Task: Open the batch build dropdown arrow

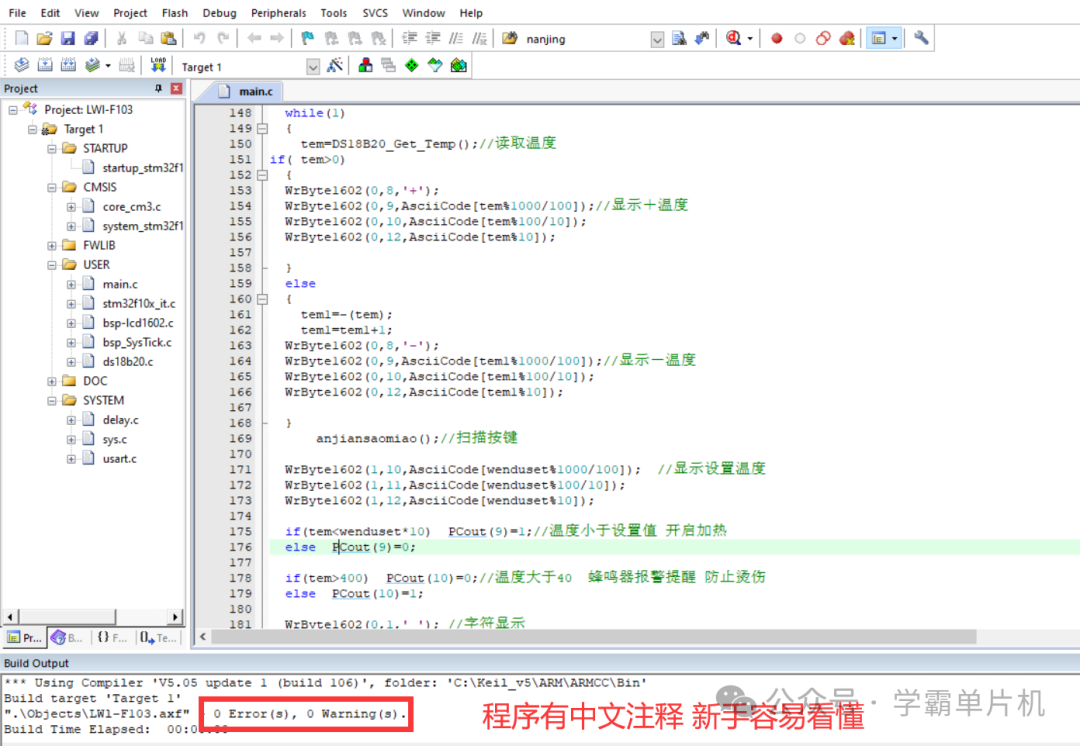Action: [108, 66]
